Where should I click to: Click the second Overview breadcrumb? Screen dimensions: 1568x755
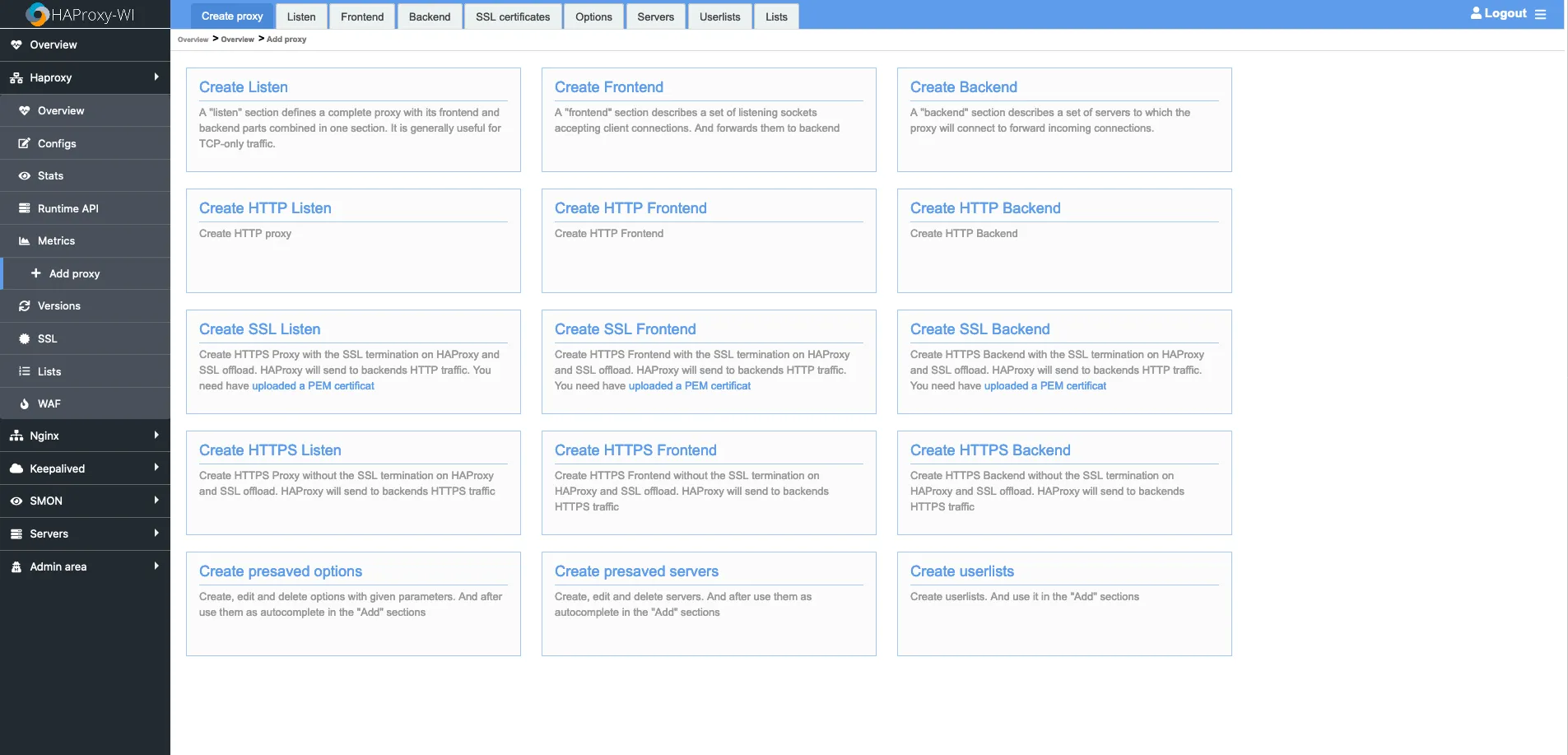coord(237,40)
